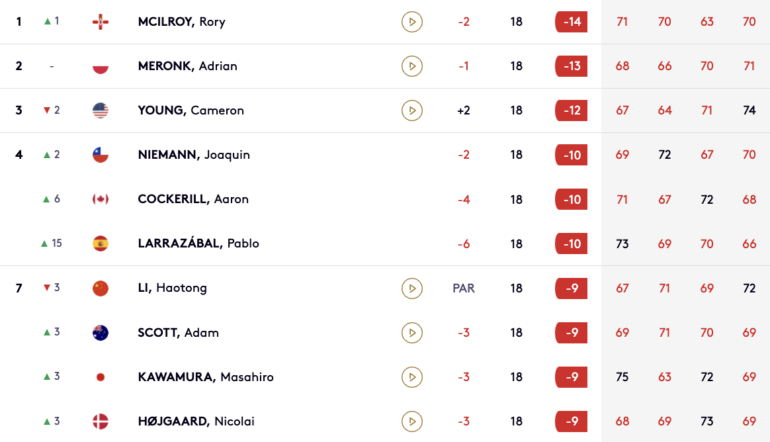Click Meronk's -13 total score badge
Screen dimensions: 770x442
(x=572, y=66)
